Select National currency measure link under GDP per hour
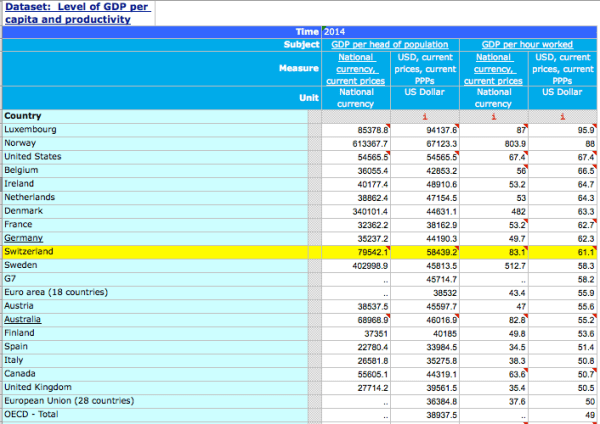Viewport: 600px width, 424px height. 494,68
